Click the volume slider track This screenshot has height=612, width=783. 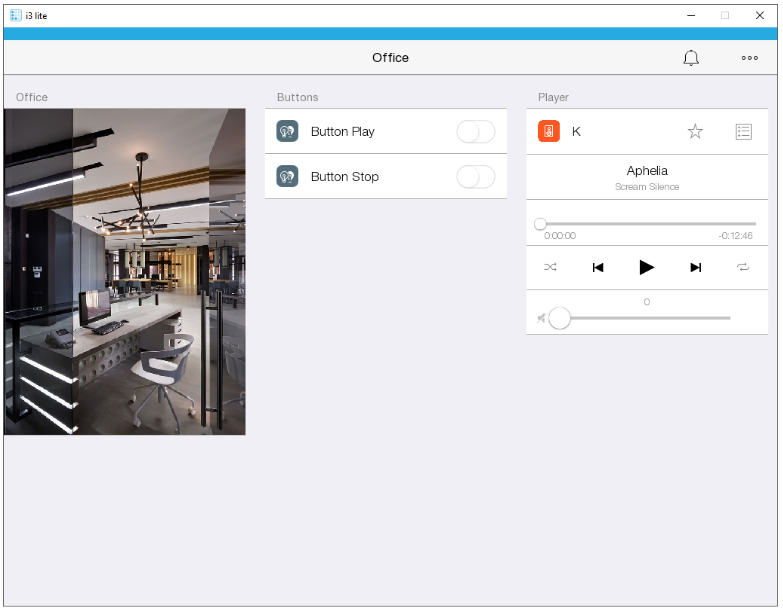(650, 318)
